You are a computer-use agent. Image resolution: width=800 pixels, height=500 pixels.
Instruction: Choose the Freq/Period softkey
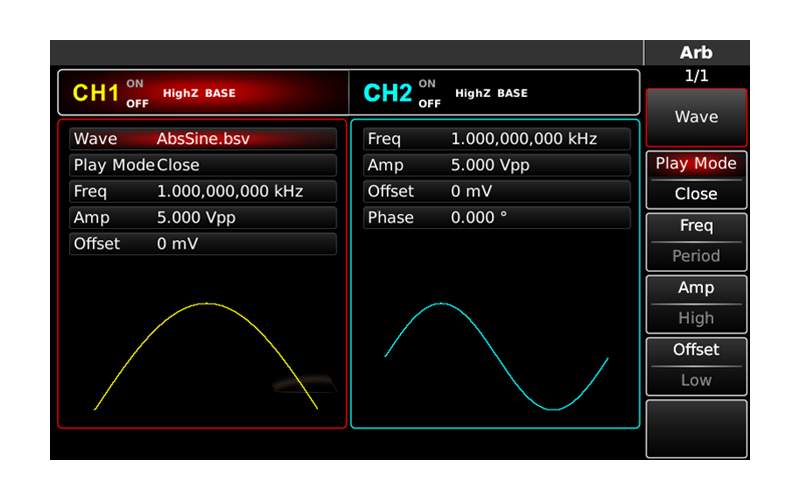pyautogui.click(x=696, y=242)
